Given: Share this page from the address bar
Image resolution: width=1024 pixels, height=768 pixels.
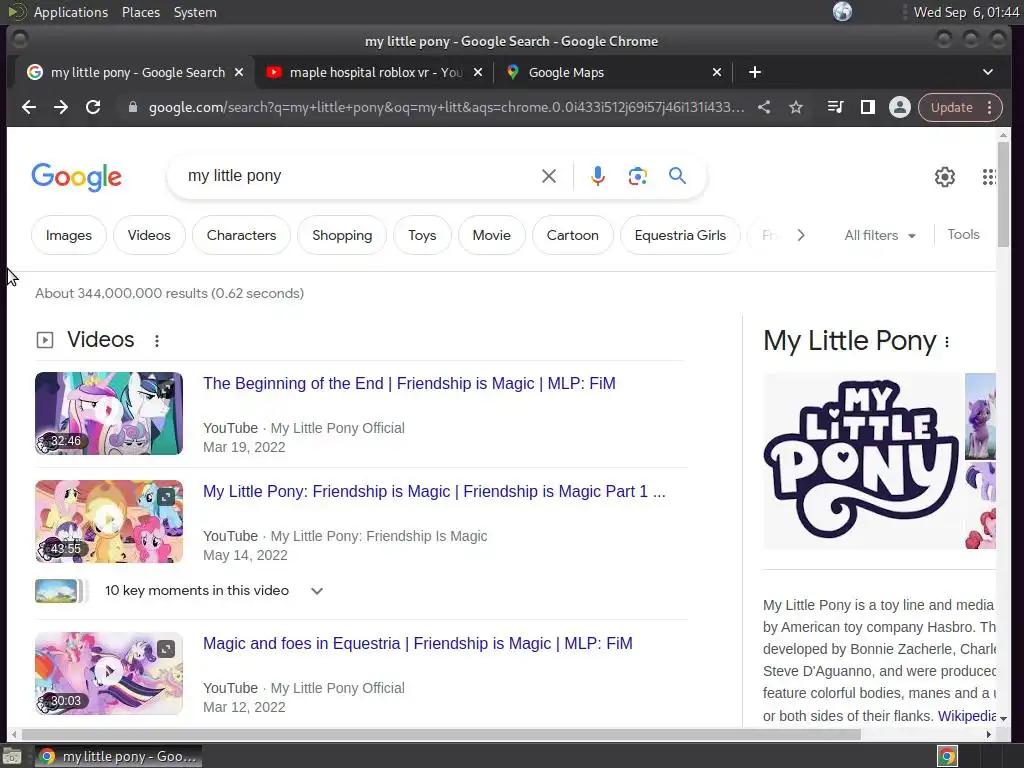Looking at the screenshot, I should 763,107.
